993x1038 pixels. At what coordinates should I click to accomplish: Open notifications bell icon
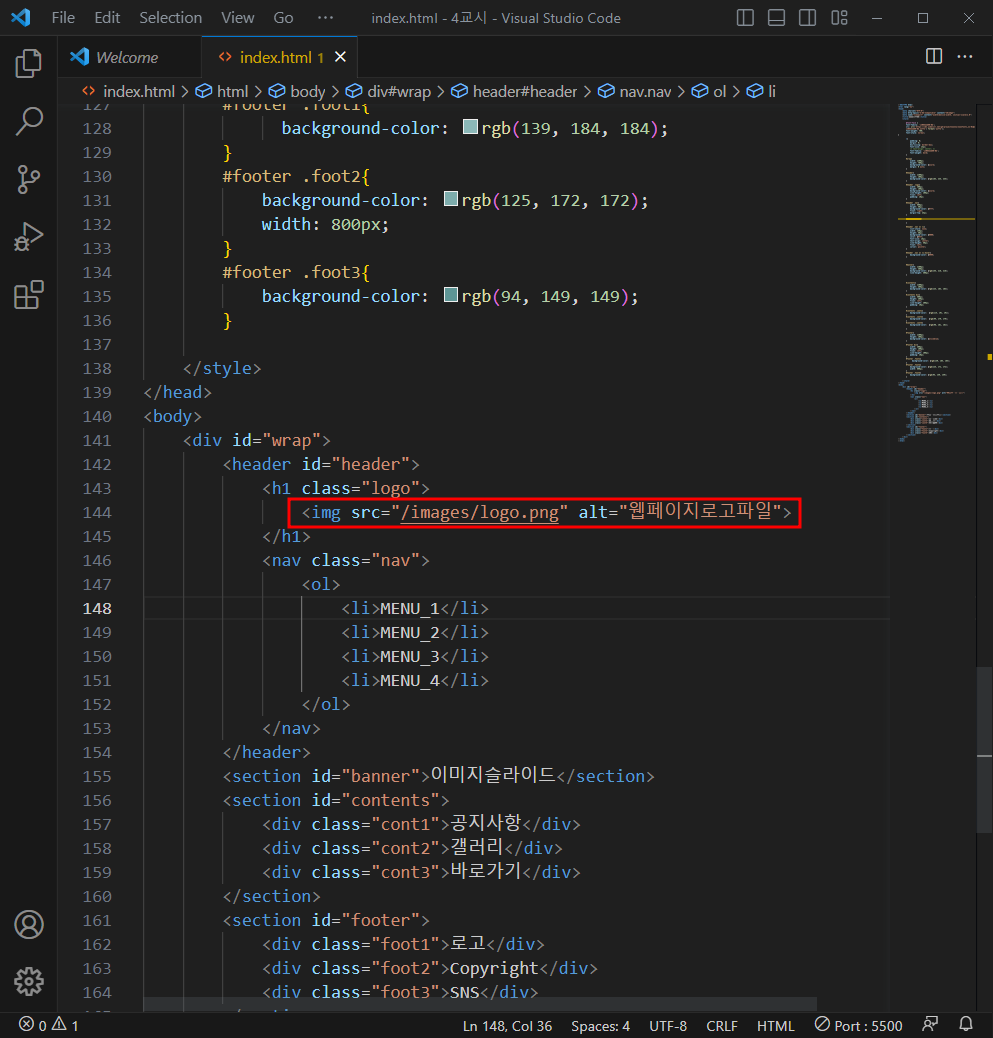click(x=966, y=1025)
